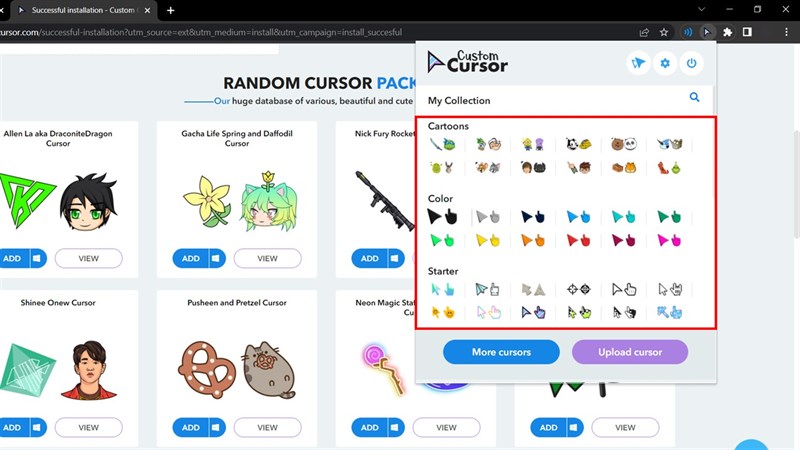Select the Shrek and Donkey cursor
The width and height of the screenshot is (800, 450).
click(x=442, y=167)
